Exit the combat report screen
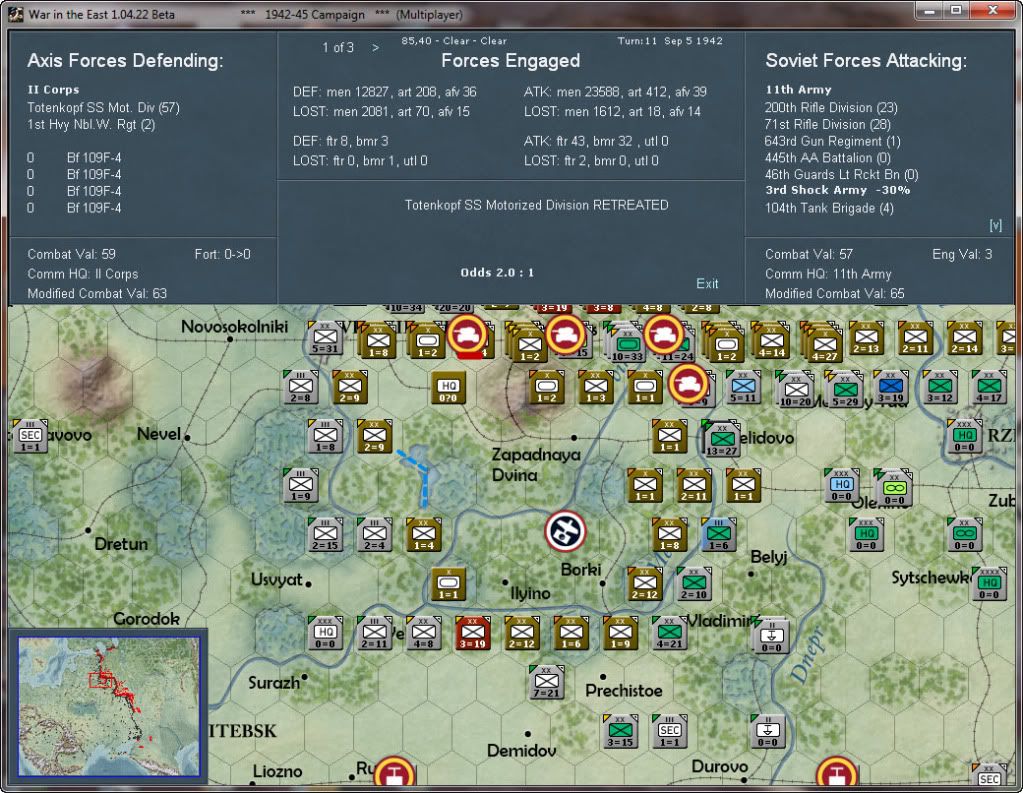The width and height of the screenshot is (1023, 793). [x=707, y=283]
